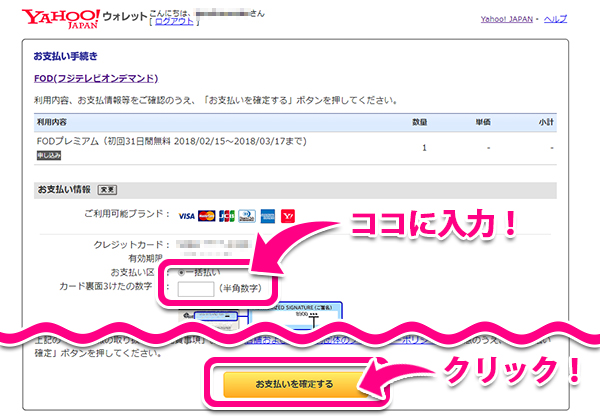Click the 変更 button beside お支払い情報
The width and height of the screenshot is (600, 419).
[108, 189]
